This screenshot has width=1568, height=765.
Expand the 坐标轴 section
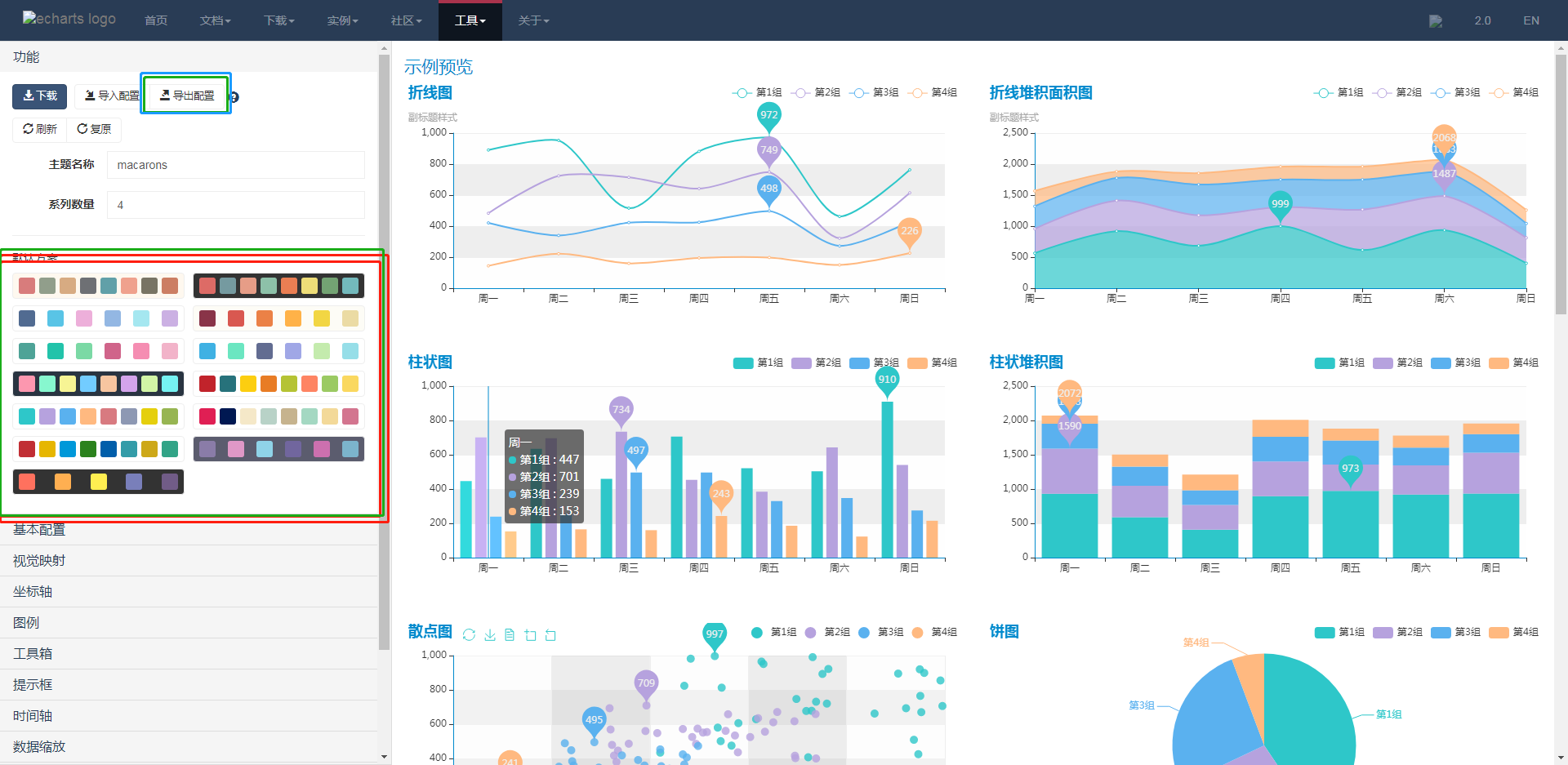[189, 592]
